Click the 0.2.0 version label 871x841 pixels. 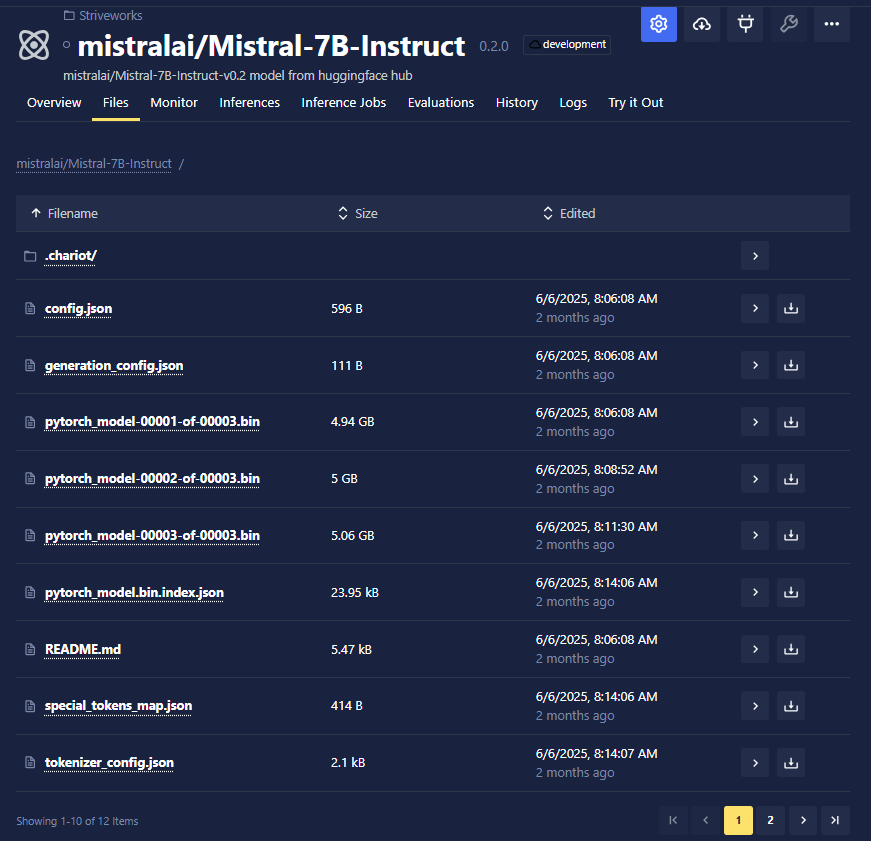pos(494,46)
